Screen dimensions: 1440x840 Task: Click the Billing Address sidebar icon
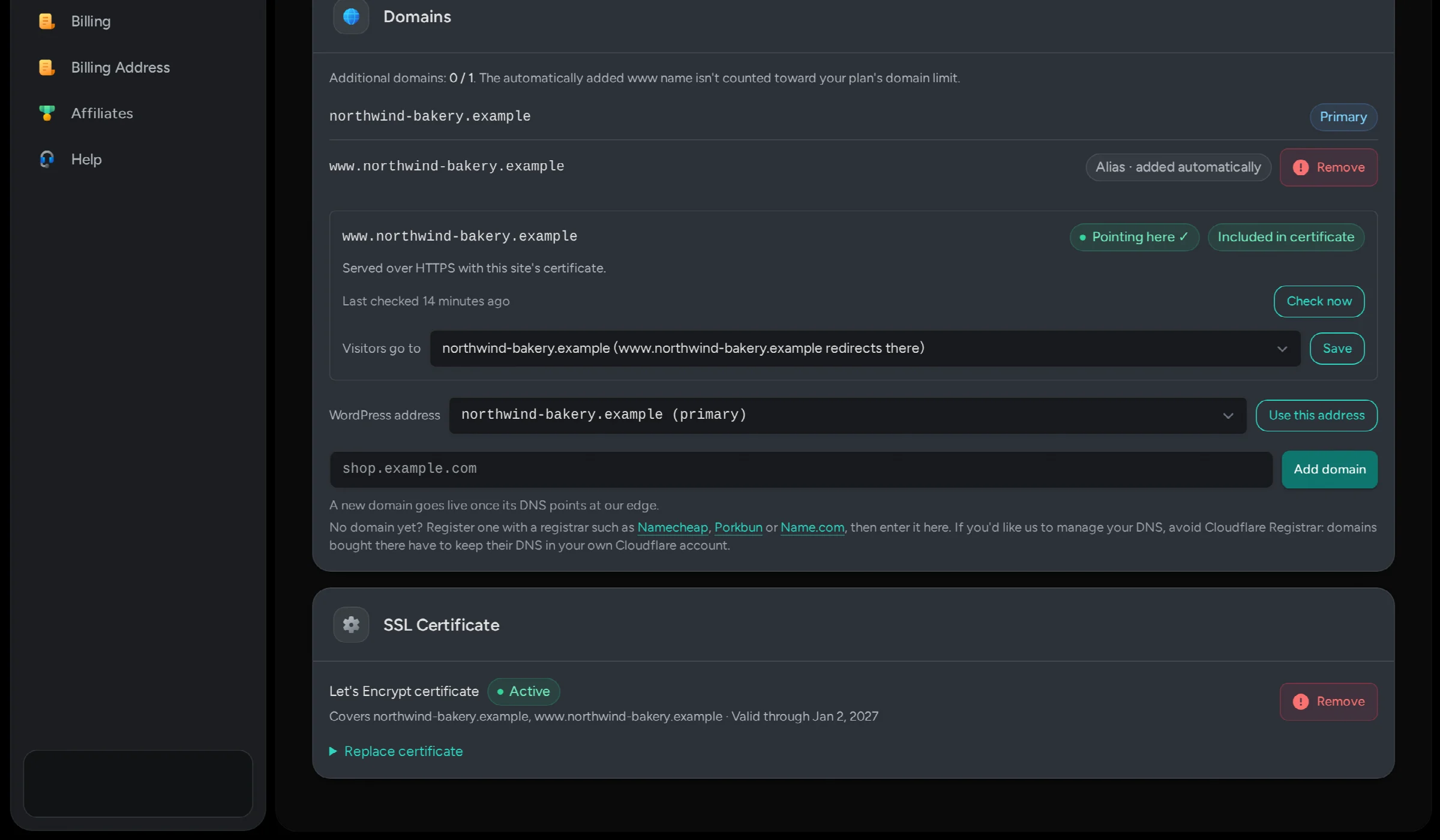coord(47,67)
